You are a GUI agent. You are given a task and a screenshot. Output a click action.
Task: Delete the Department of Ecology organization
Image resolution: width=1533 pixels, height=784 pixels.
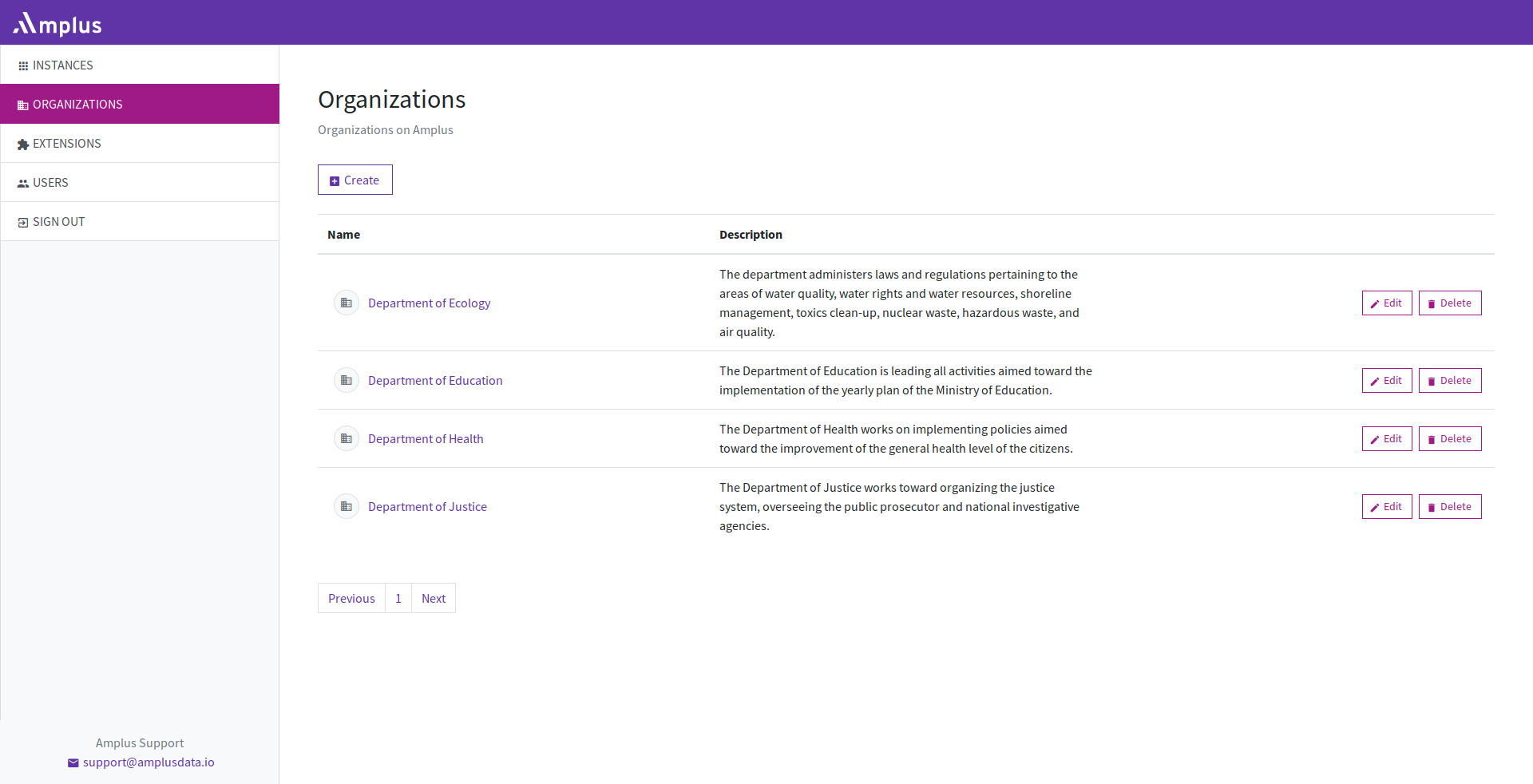[x=1450, y=303]
